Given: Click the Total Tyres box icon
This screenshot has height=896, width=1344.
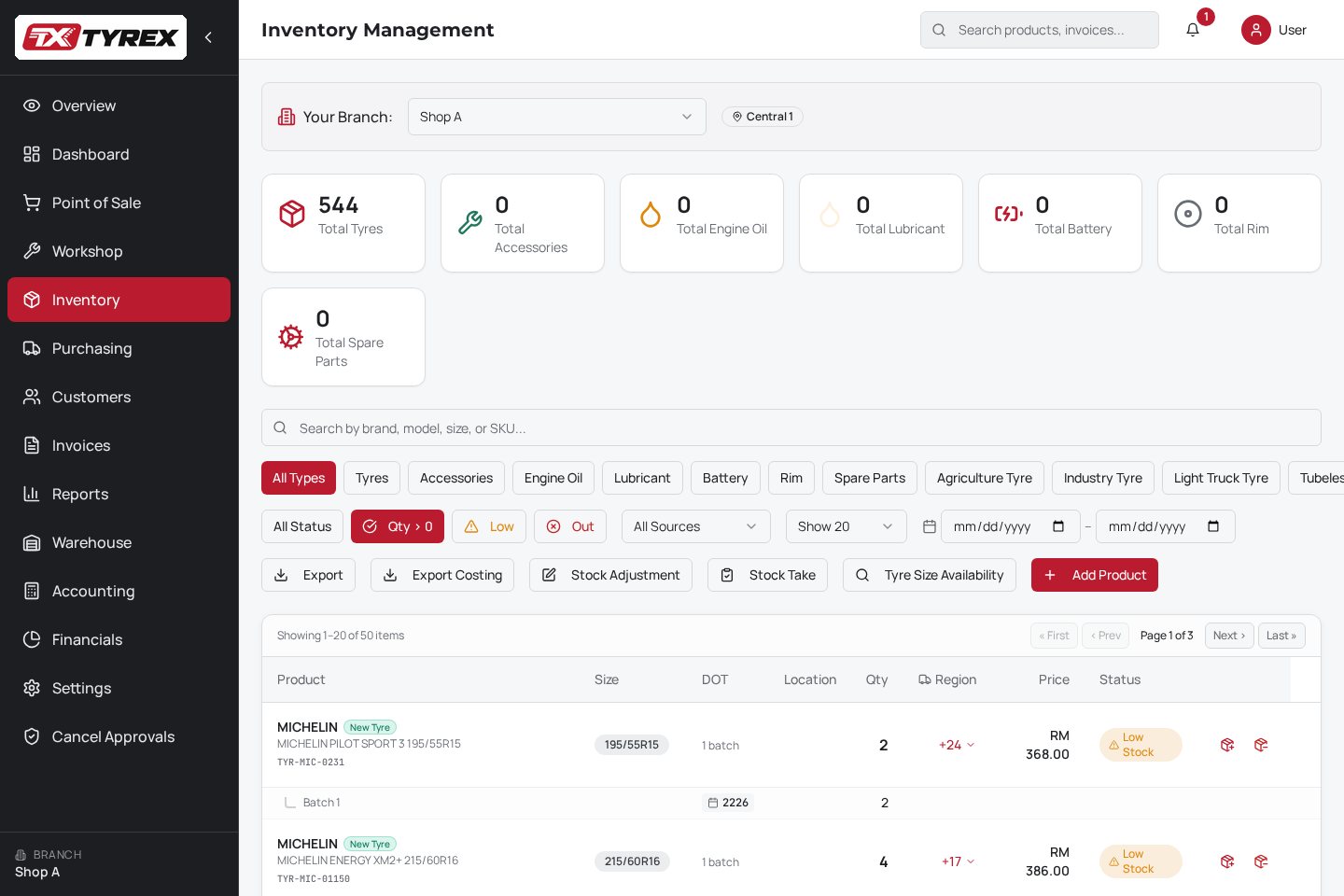Looking at the screenshot, I should (292, 214).
